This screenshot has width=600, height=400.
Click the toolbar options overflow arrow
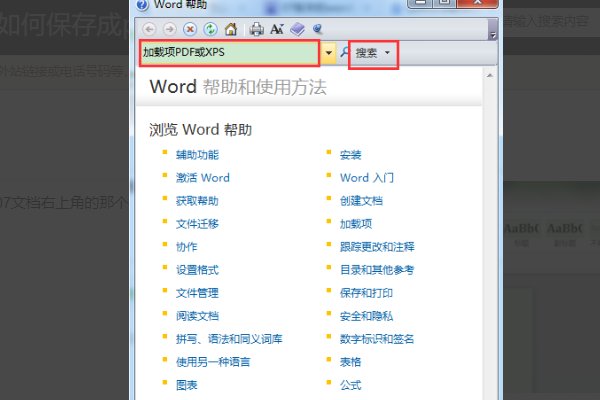pos(493,35)
